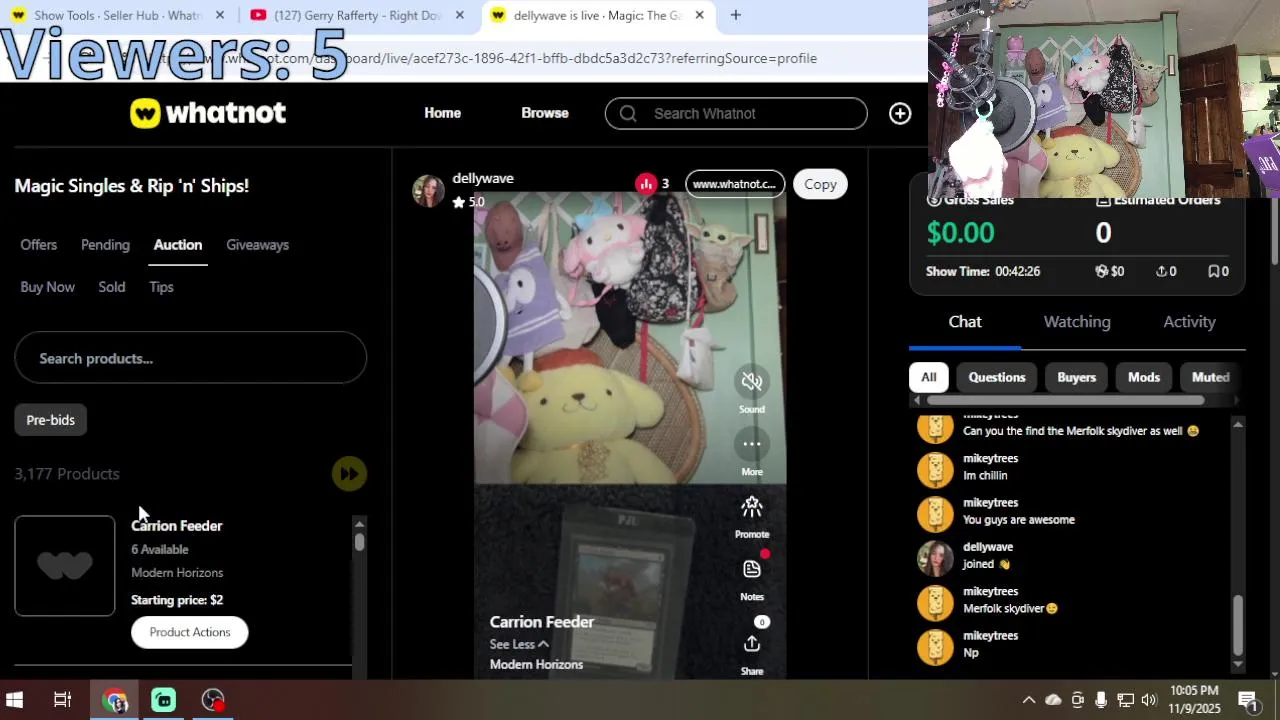
Task: Switch to the Offers tab
Action: click(x=39, y=245)
